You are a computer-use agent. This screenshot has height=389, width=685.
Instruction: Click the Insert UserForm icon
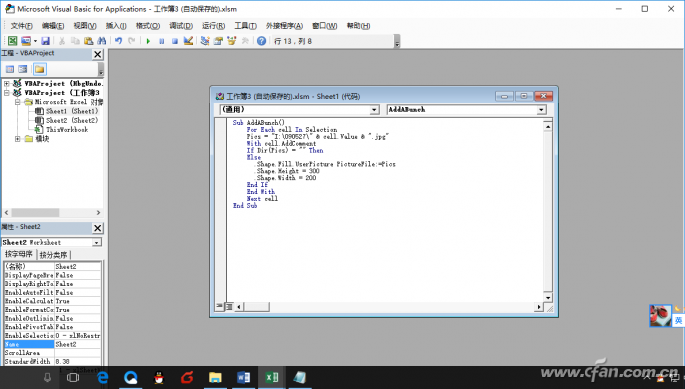(26, 41)
